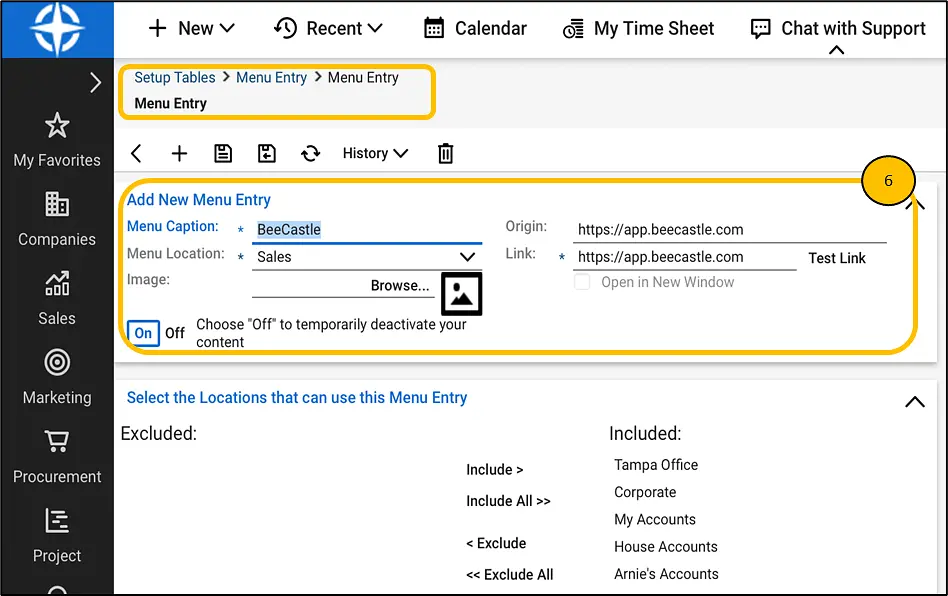Open the New dropdown menu
Screen dimensions: 948x596
coord(192,28)
